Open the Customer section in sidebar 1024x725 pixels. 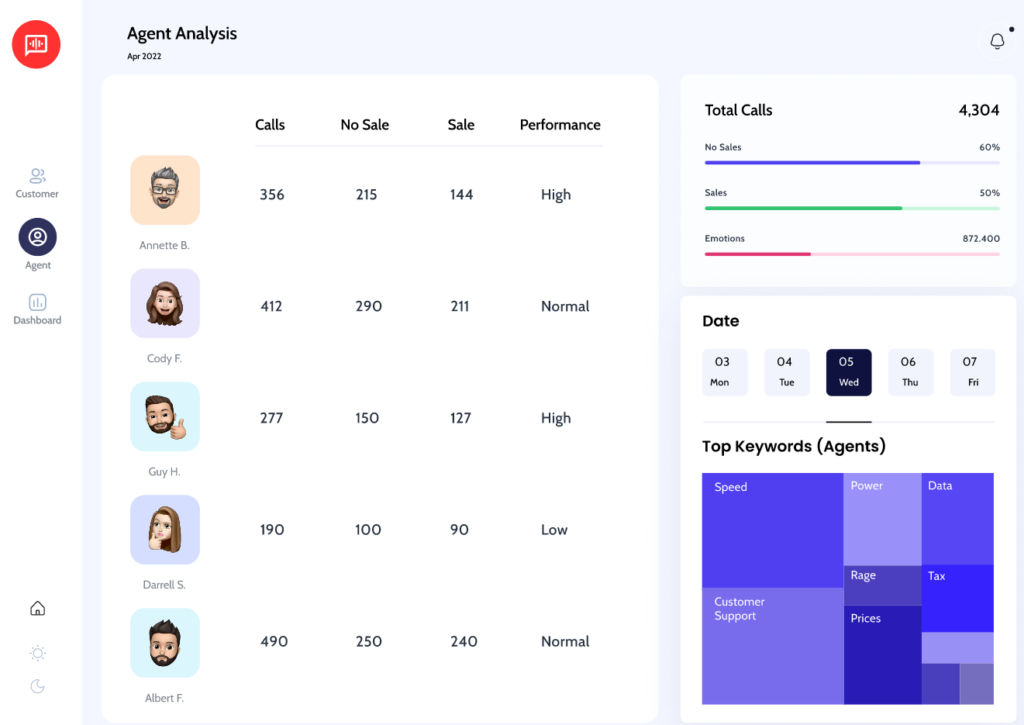[37, 177]
